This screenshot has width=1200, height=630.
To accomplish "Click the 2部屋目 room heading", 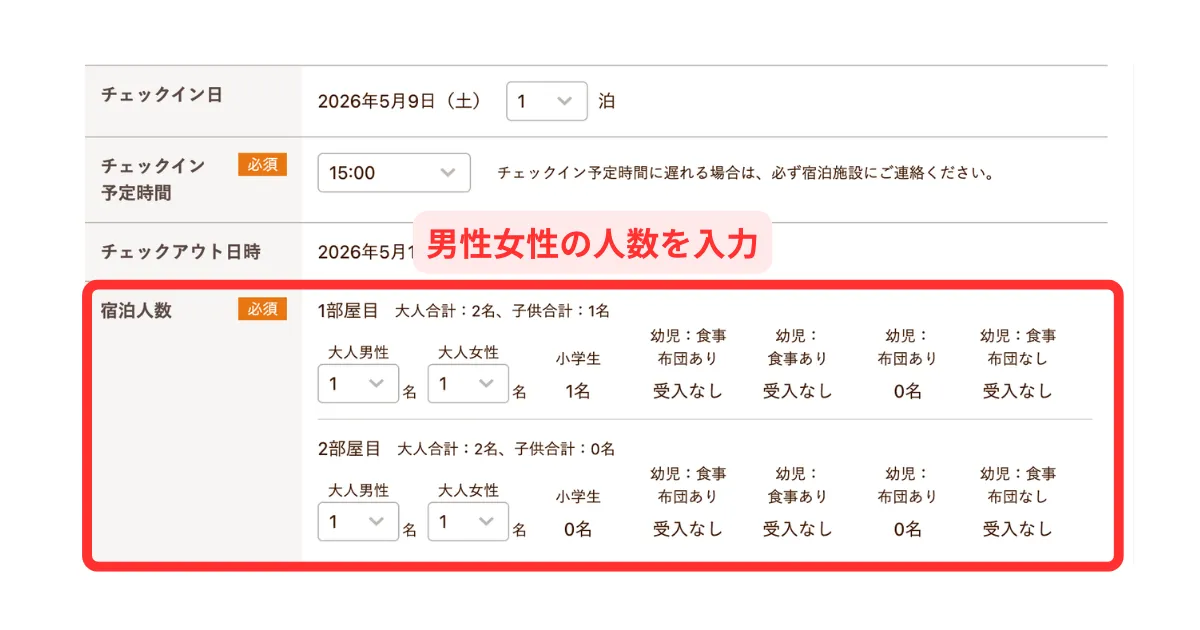I will coord(349,449).
